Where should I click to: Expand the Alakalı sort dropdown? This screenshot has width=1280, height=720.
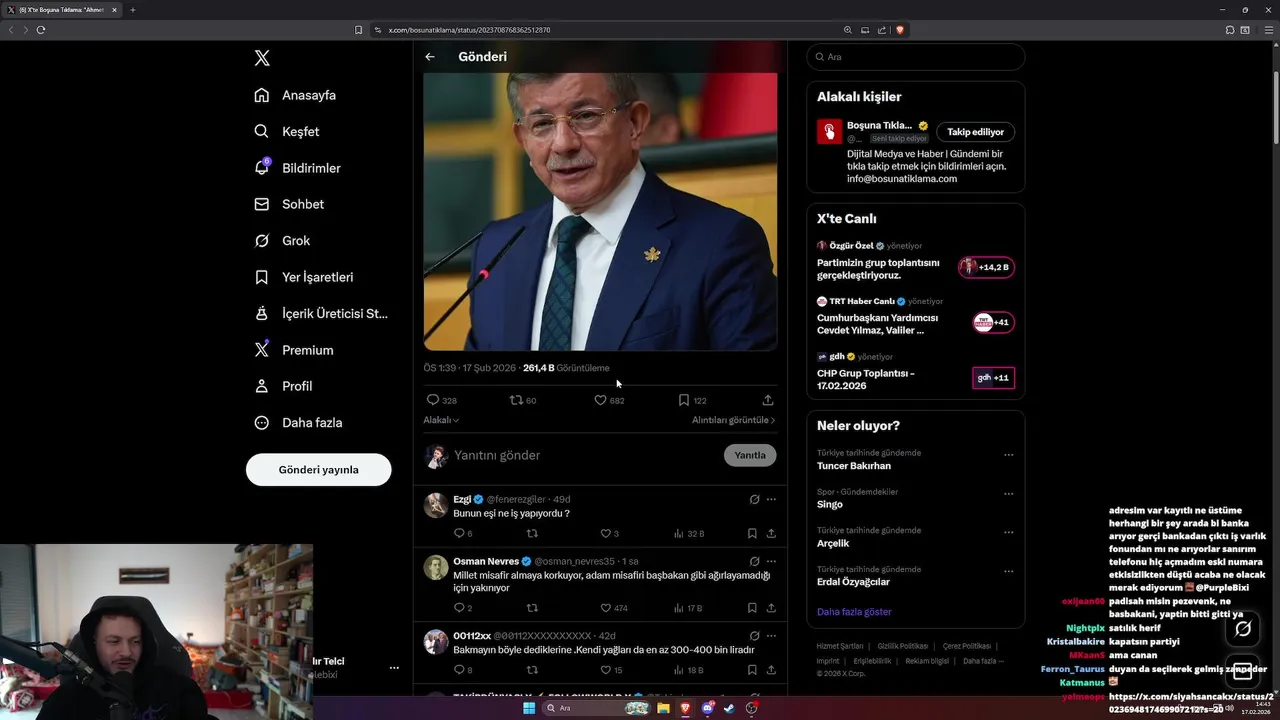pyautogui.click(x=441, y=420)
